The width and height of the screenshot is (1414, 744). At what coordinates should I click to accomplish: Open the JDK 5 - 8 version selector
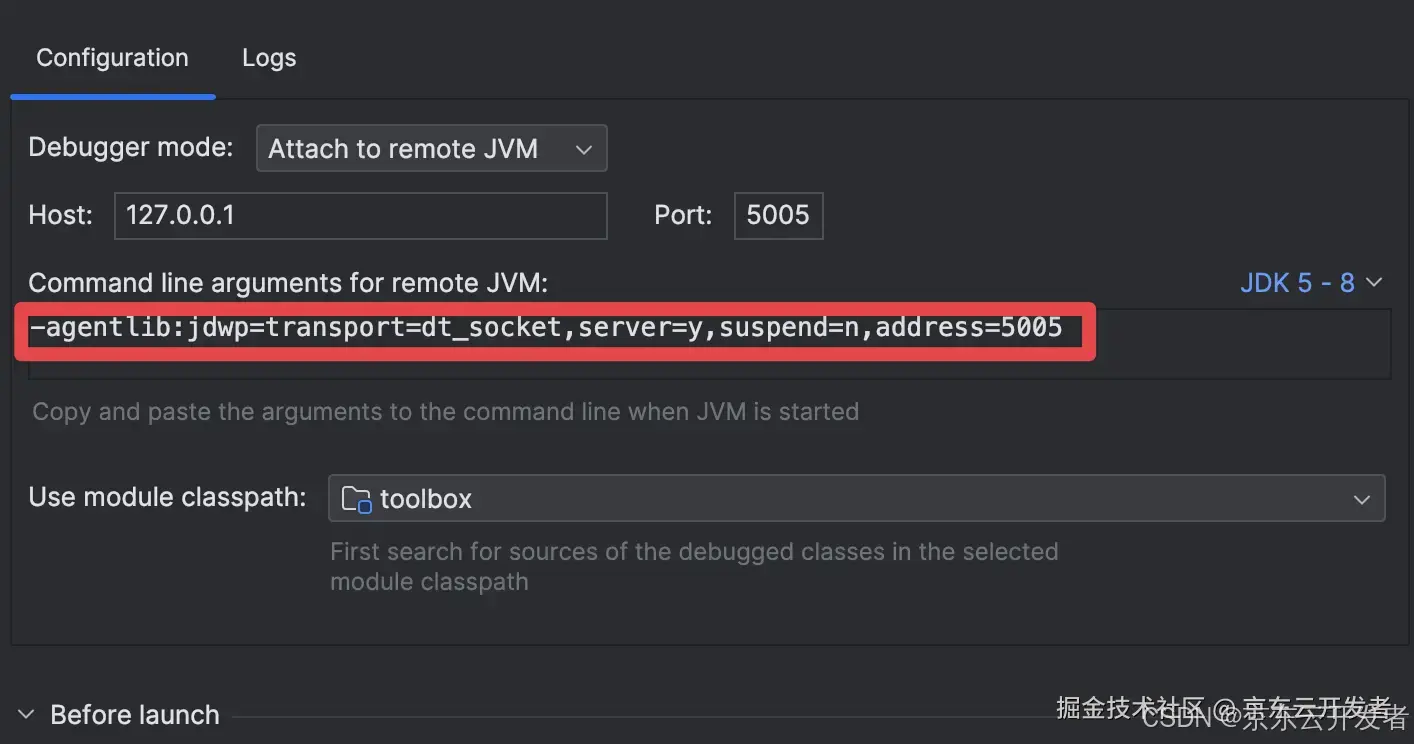pyautogui.click(x=1311, y=283)
